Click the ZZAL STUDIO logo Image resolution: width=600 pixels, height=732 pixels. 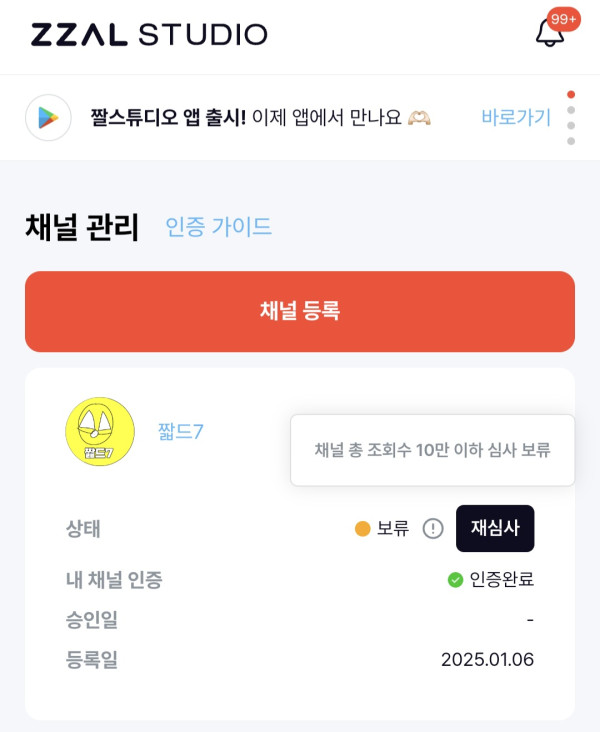[x=149, y=35]
